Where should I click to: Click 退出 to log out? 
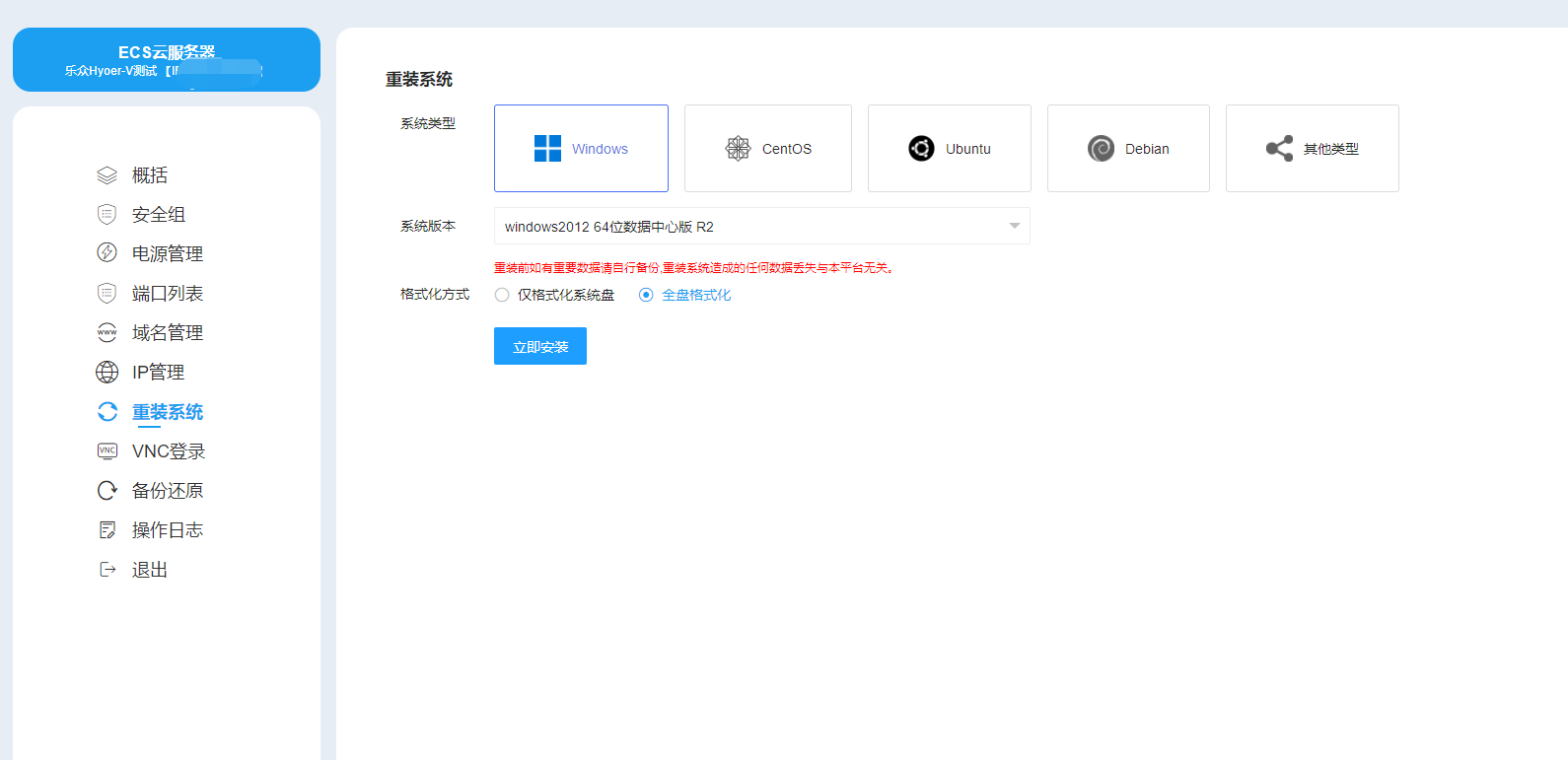coord(150,570)
